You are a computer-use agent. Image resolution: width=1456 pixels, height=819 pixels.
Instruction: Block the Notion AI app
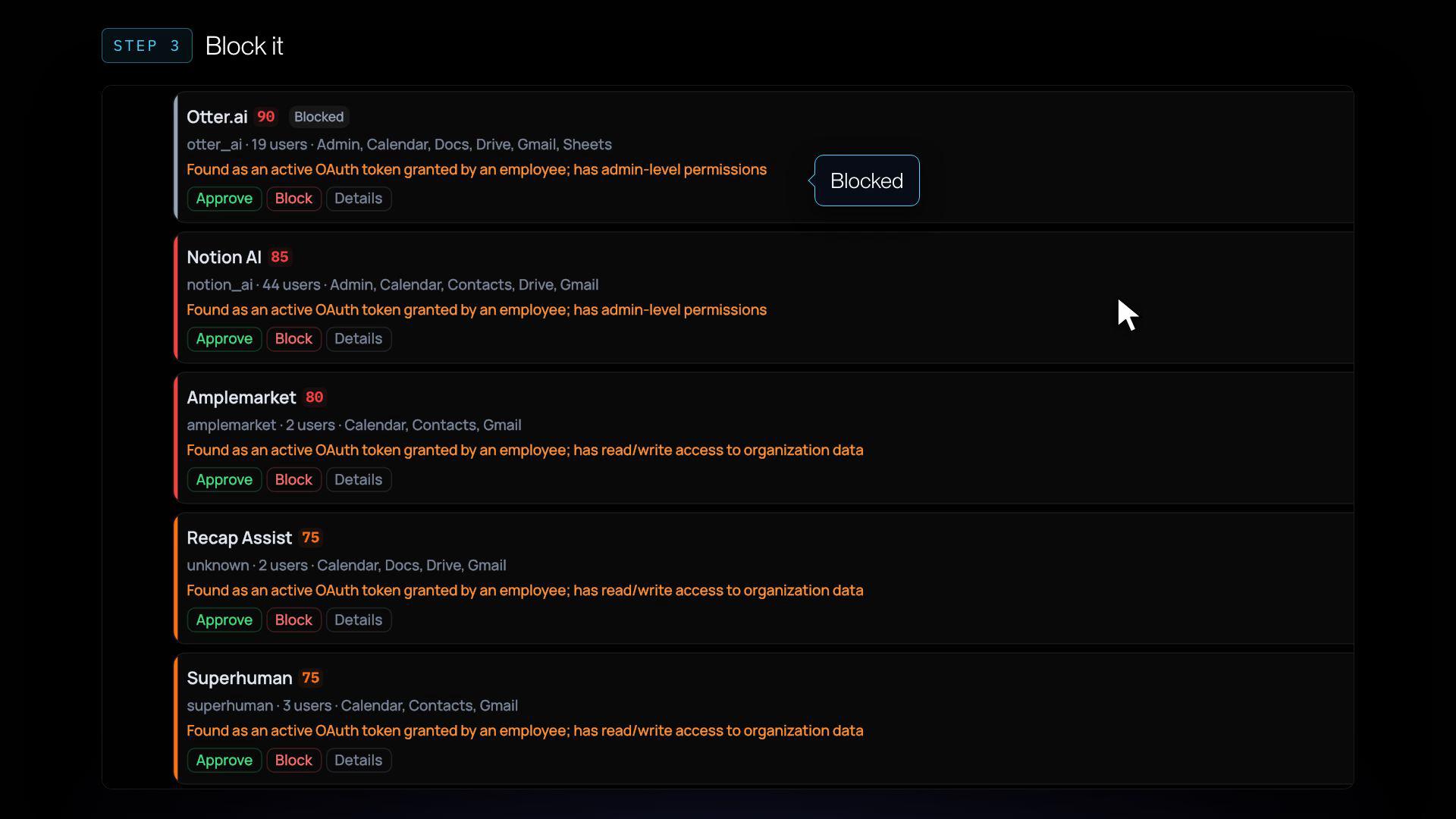[293, 339]
